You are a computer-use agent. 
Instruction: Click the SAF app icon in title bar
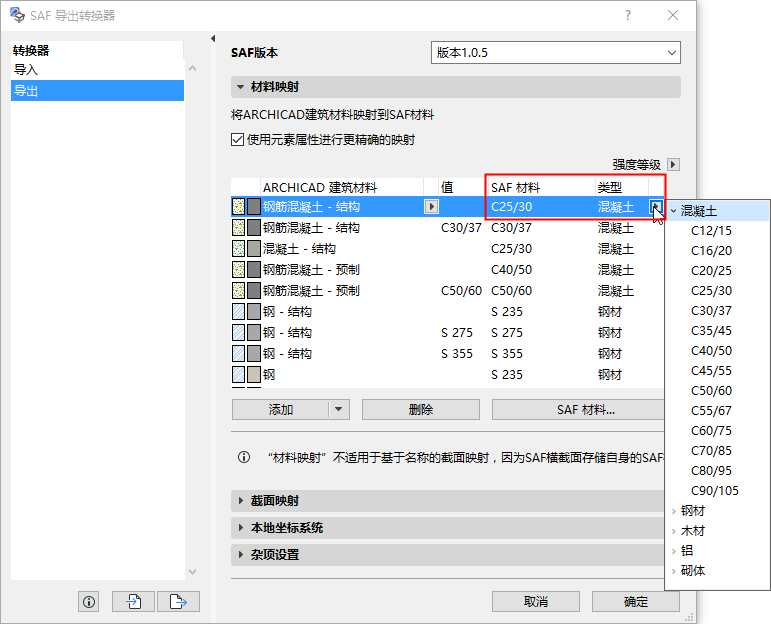17,15
